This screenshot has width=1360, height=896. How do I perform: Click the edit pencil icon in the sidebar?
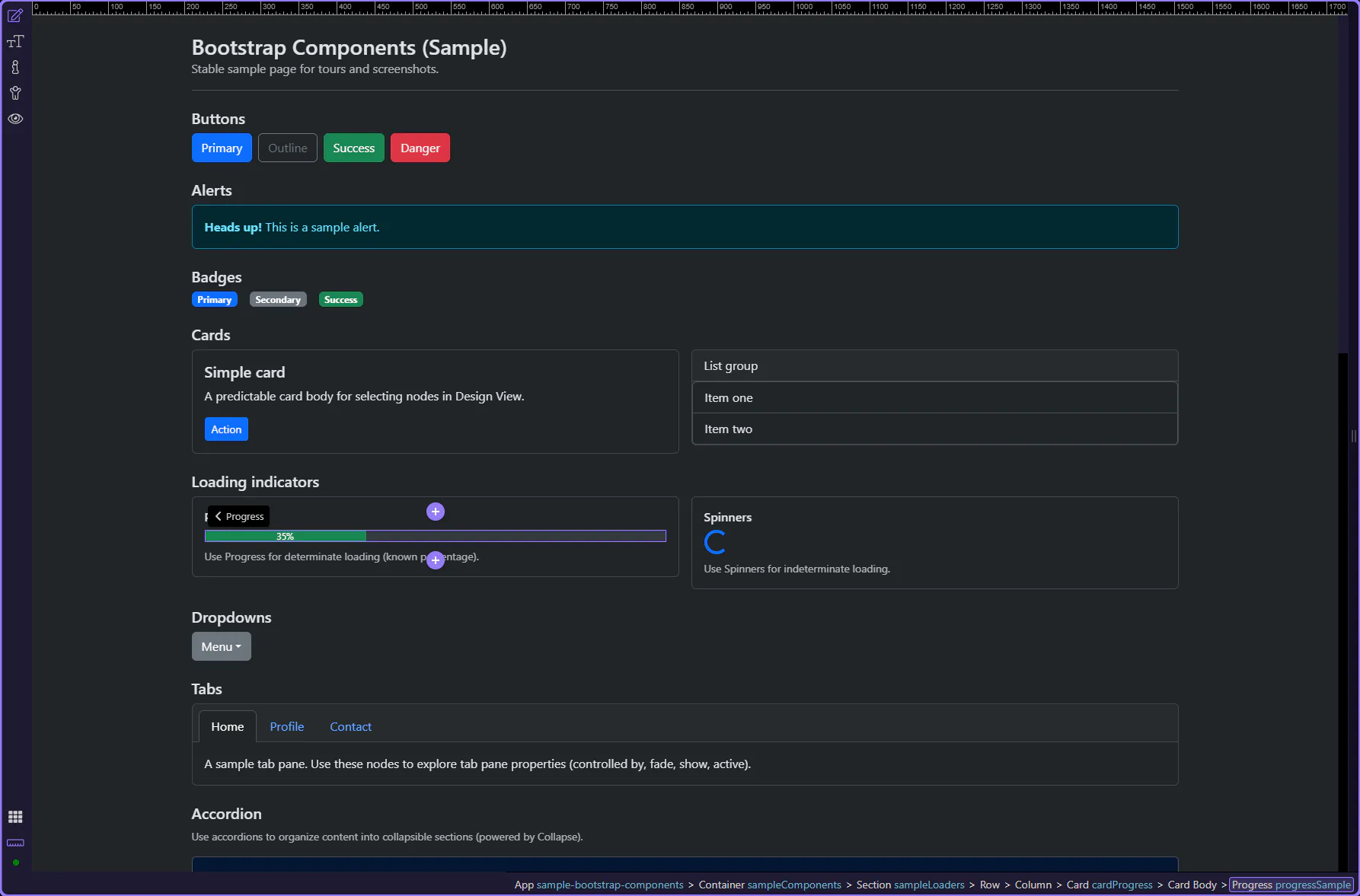[x=15, y=16]
